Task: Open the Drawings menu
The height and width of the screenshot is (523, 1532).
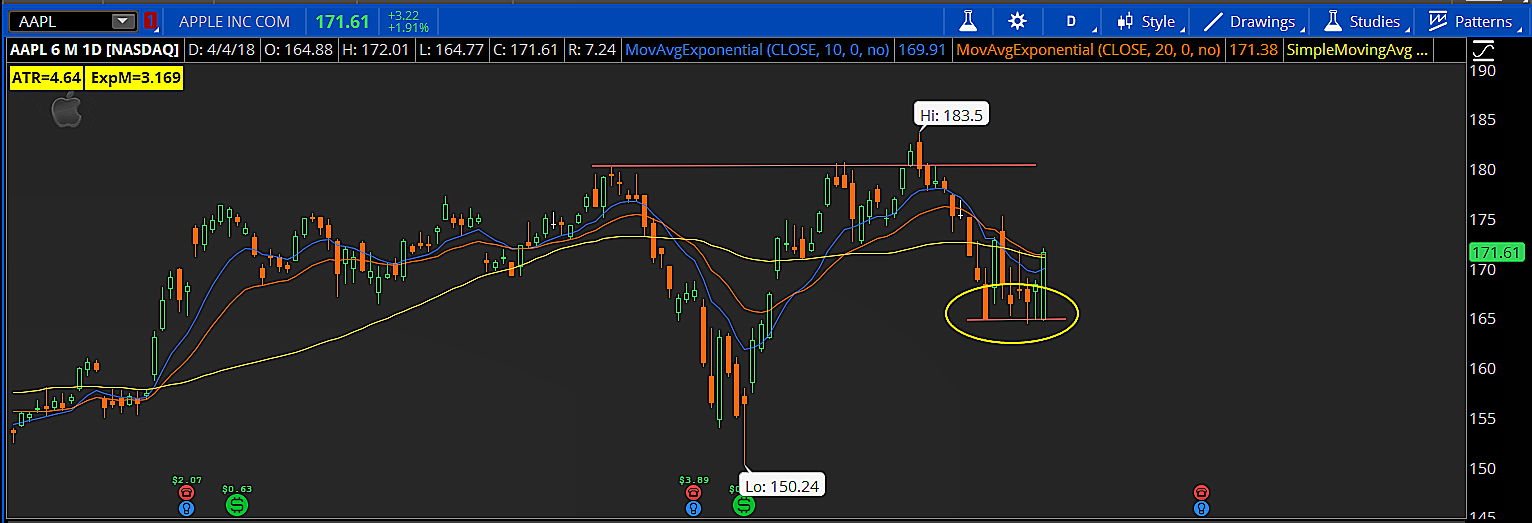Action: (1250, 20)
